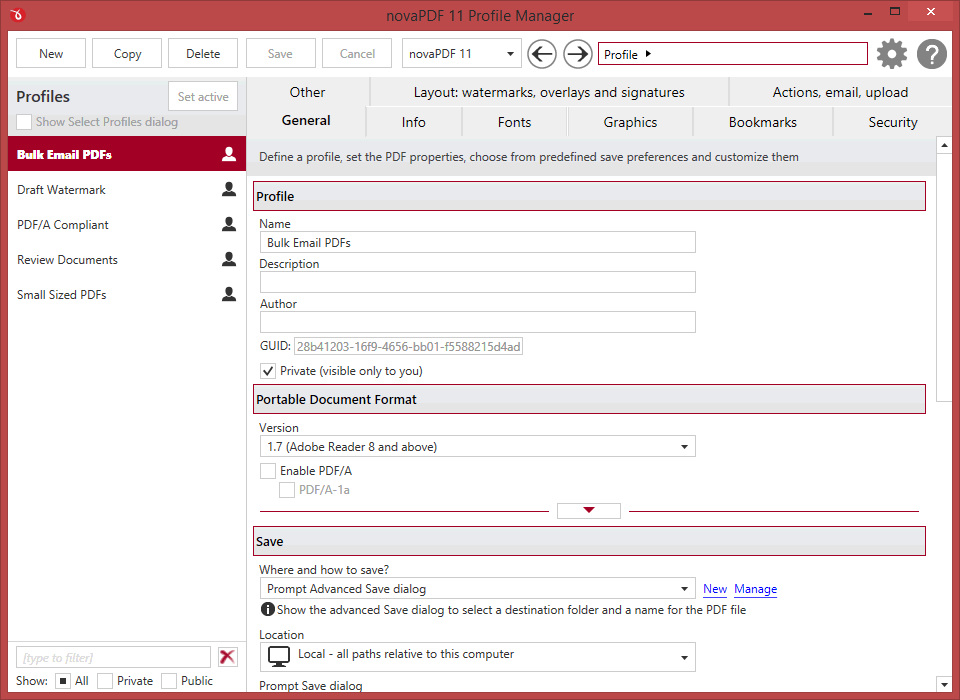Open the PDF Version dropdown

pyautogui.click(x=478, y=446)
